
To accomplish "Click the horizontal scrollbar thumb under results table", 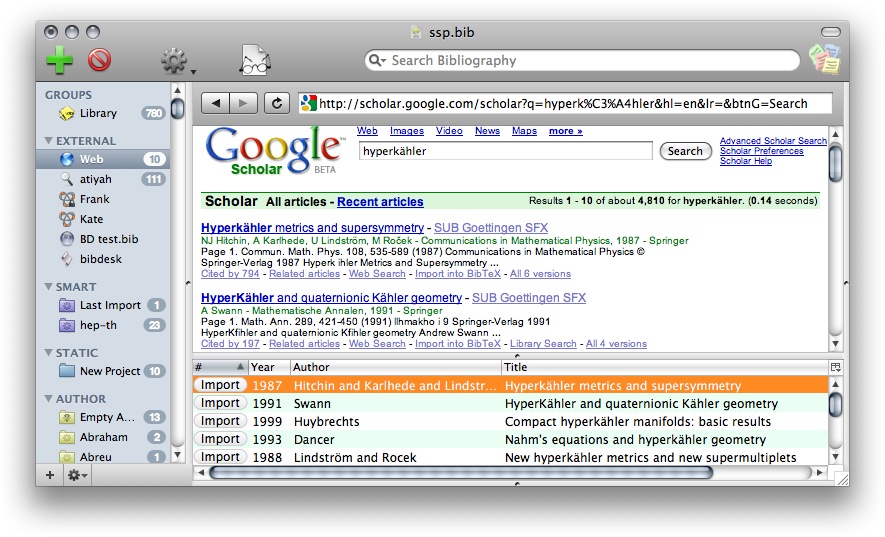I will click(461, 473).
